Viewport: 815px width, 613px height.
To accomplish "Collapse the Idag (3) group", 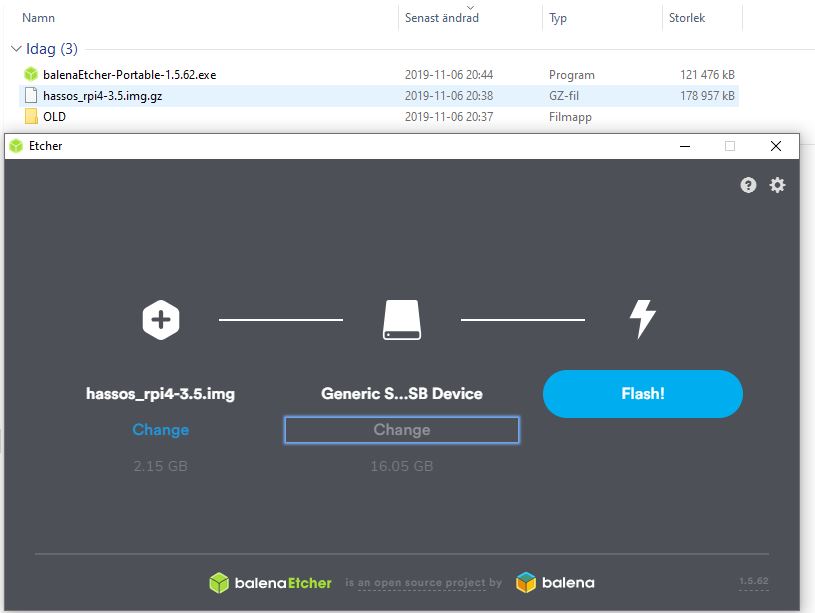I will point(16,49).
